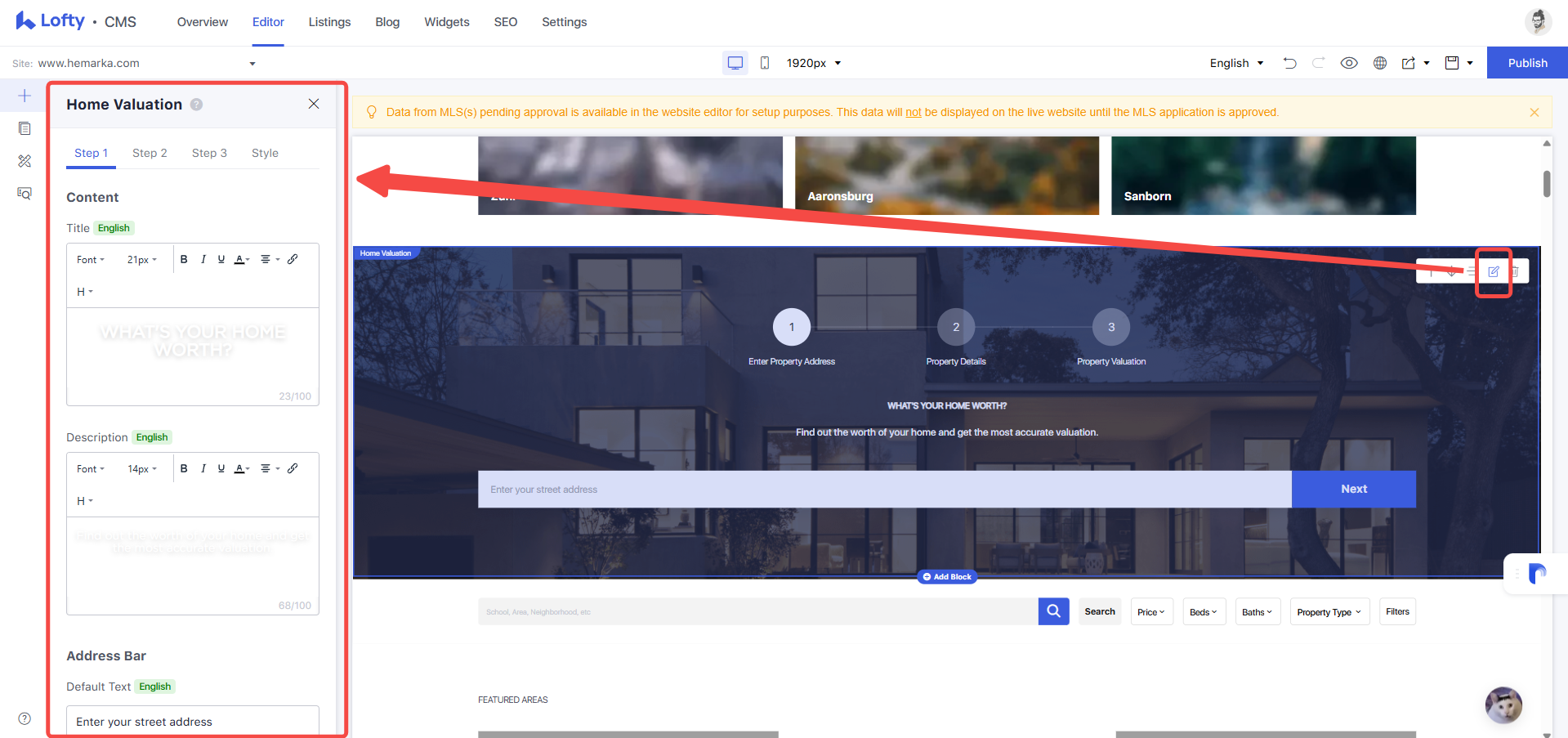Click the add block plus sidebar icon
This screenshot has height=738, width=1568.
point(25,96)
